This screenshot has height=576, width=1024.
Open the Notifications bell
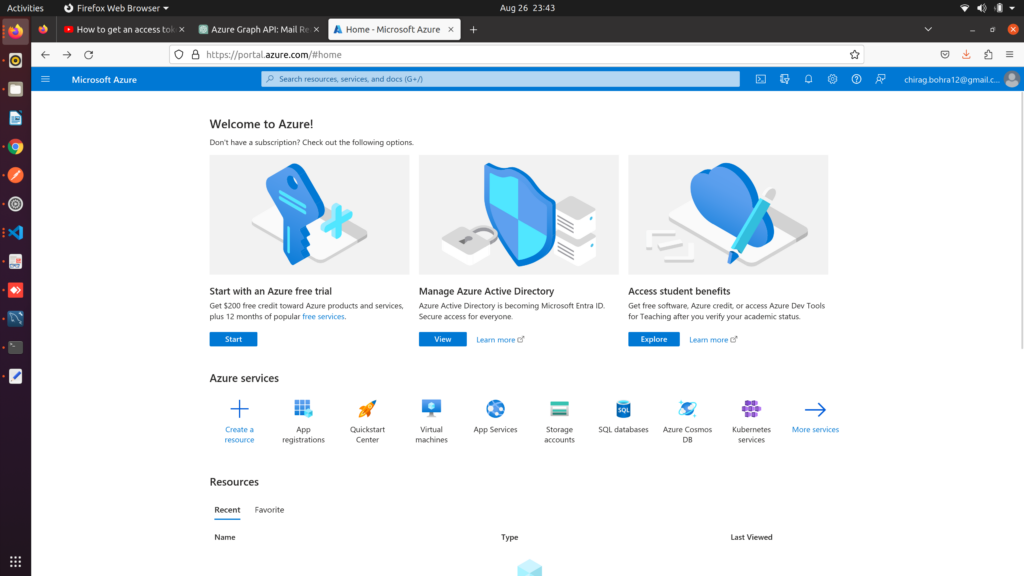808,79
